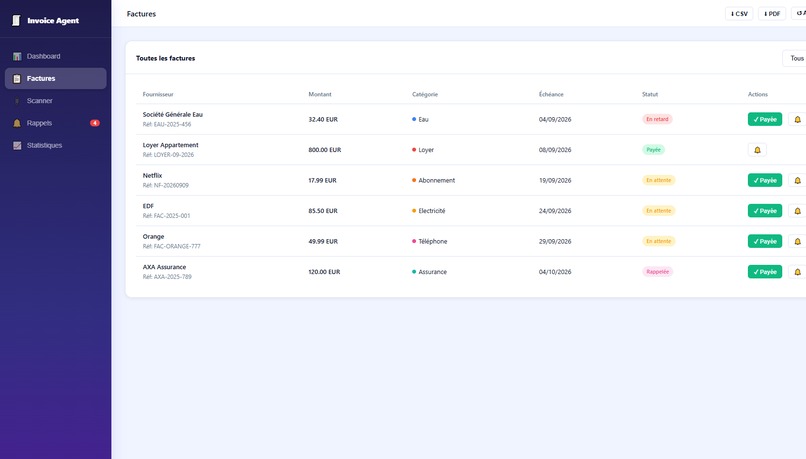Select the Orange supplier name
The image size is (806, 459).
[x=153, y=236]
